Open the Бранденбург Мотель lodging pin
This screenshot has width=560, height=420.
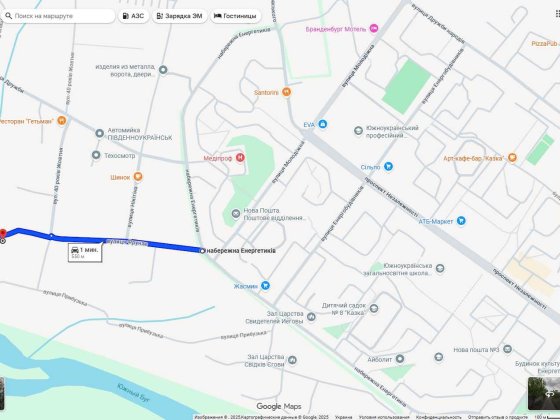tap(374, 28)
